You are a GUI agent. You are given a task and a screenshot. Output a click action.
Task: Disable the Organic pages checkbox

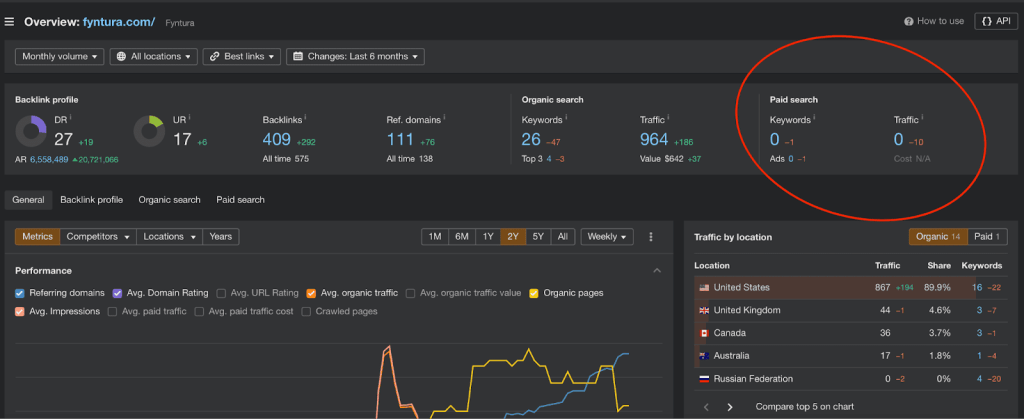[534, 293]
